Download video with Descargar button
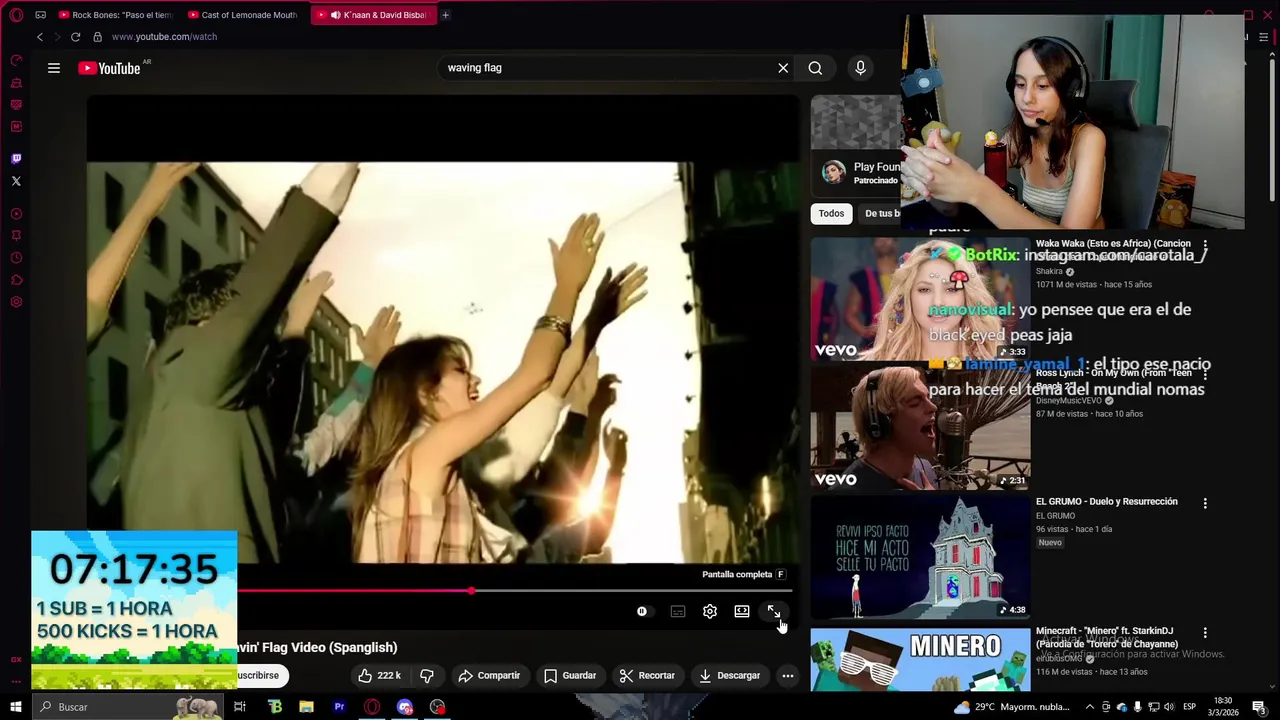 [730, 676]
